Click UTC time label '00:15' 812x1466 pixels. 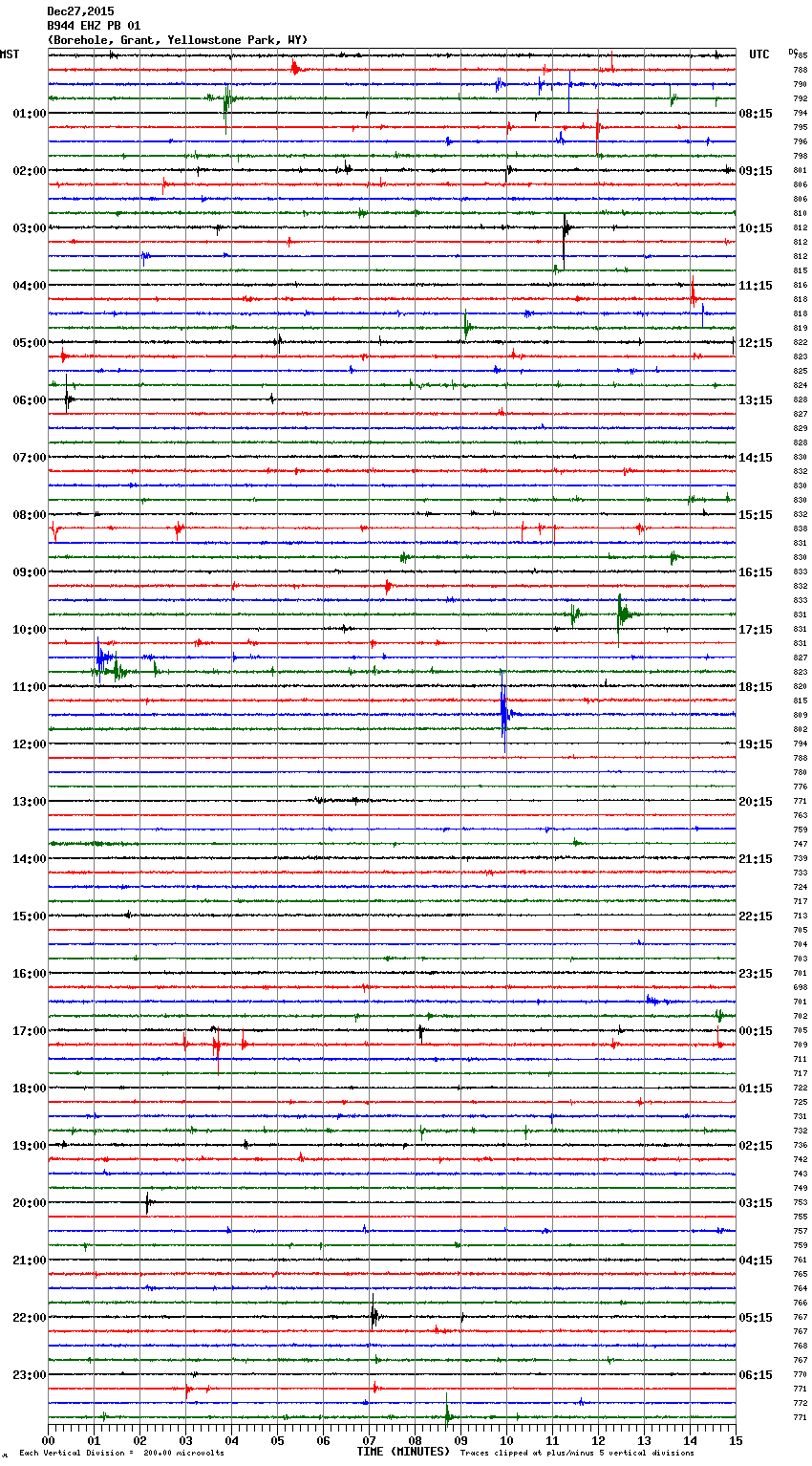pos(756,1031)
